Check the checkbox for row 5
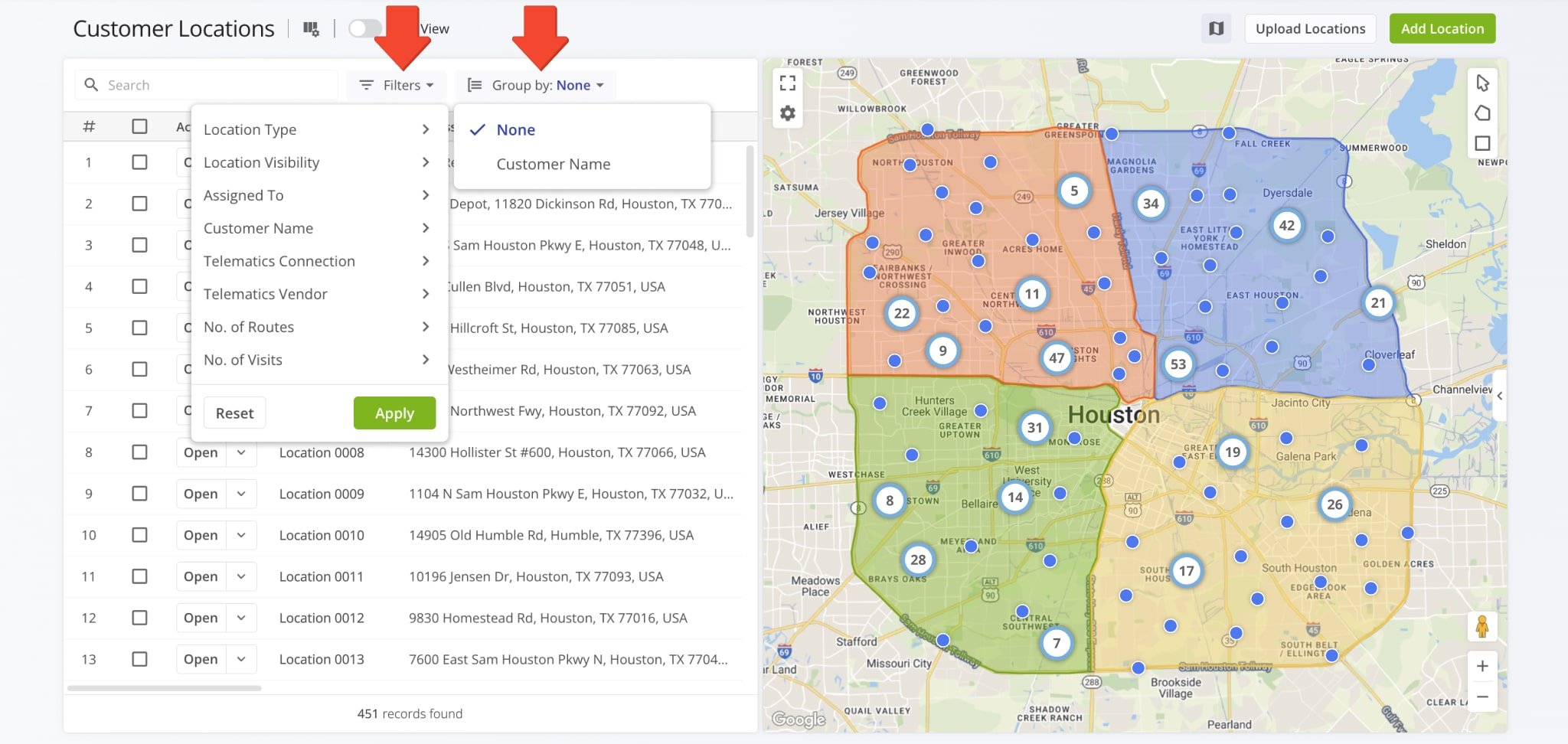The image size is (1568, 744). [139, 328]
